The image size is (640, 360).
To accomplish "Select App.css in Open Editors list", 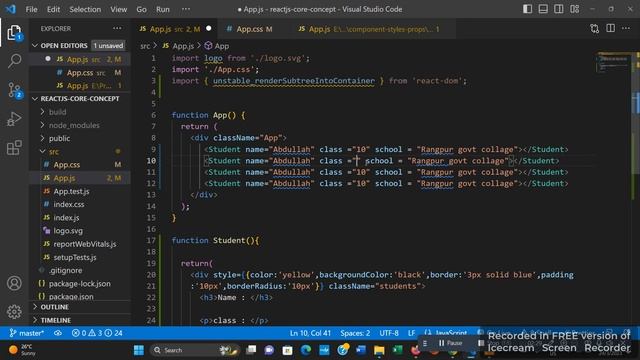I will tap(80, 73).
